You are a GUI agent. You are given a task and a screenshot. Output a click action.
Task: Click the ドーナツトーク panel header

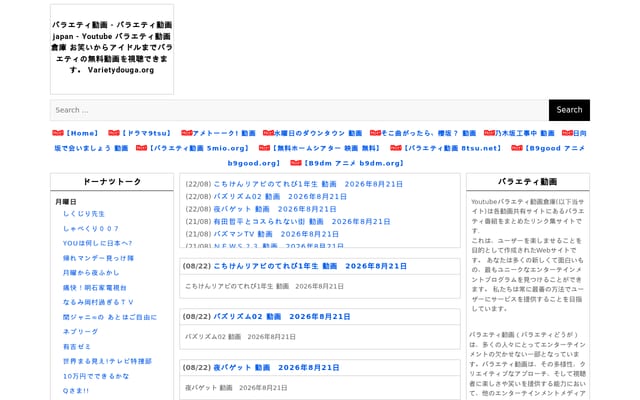(x=112, y=182)
